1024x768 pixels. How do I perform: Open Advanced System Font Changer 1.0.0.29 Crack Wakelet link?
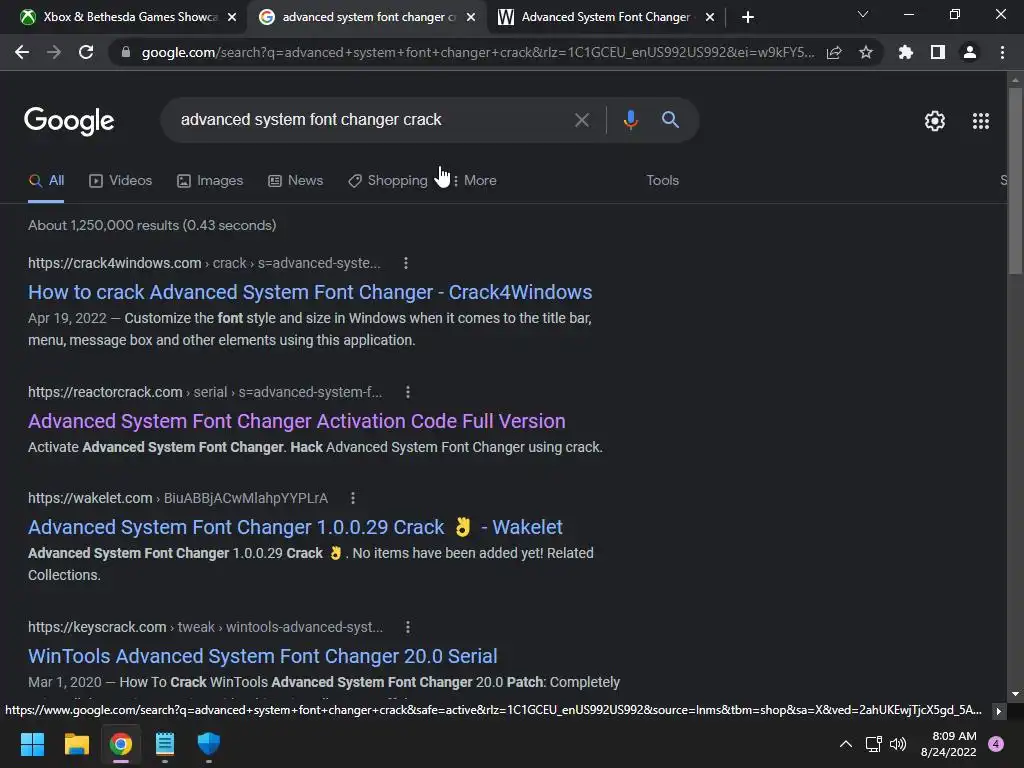(x=295, y=527)
